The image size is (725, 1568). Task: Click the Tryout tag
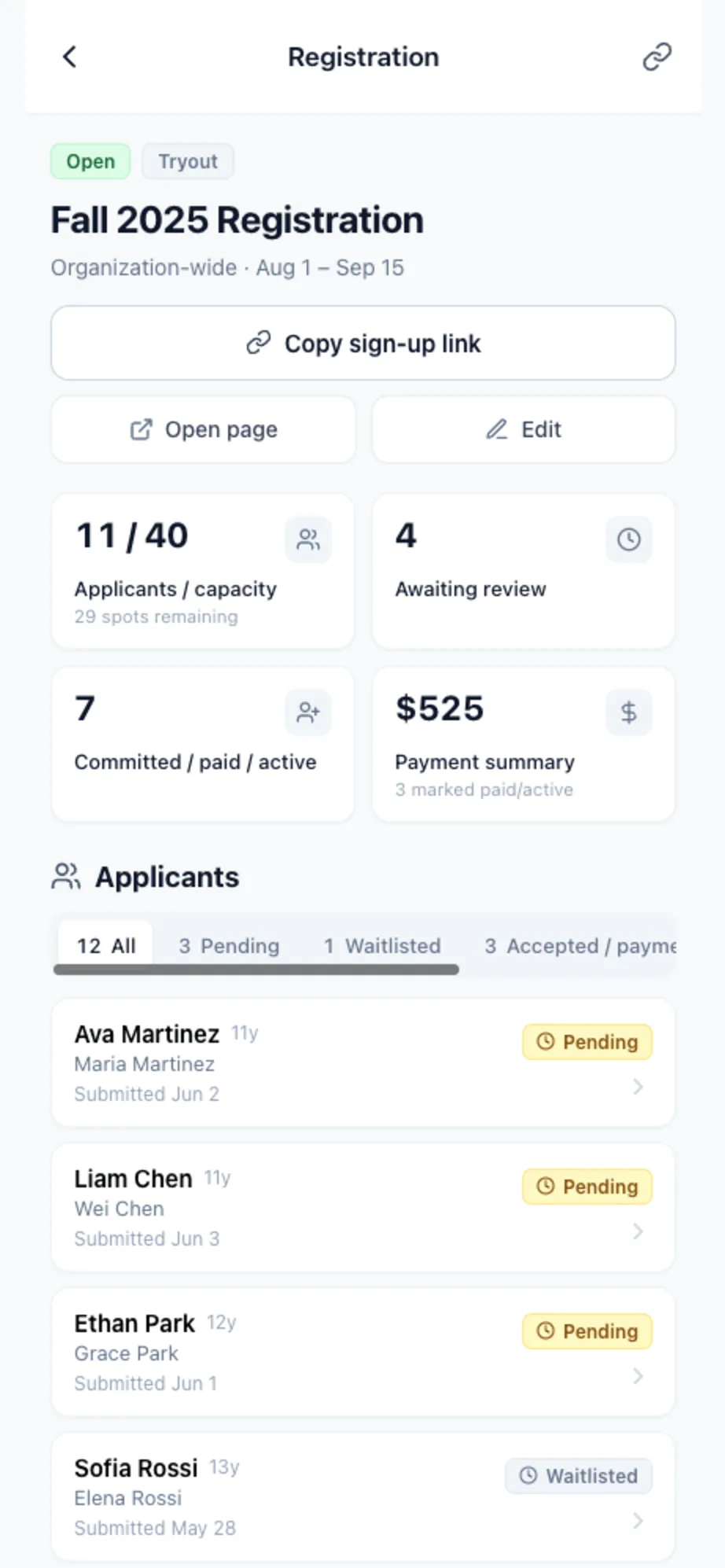click(188, 161)
